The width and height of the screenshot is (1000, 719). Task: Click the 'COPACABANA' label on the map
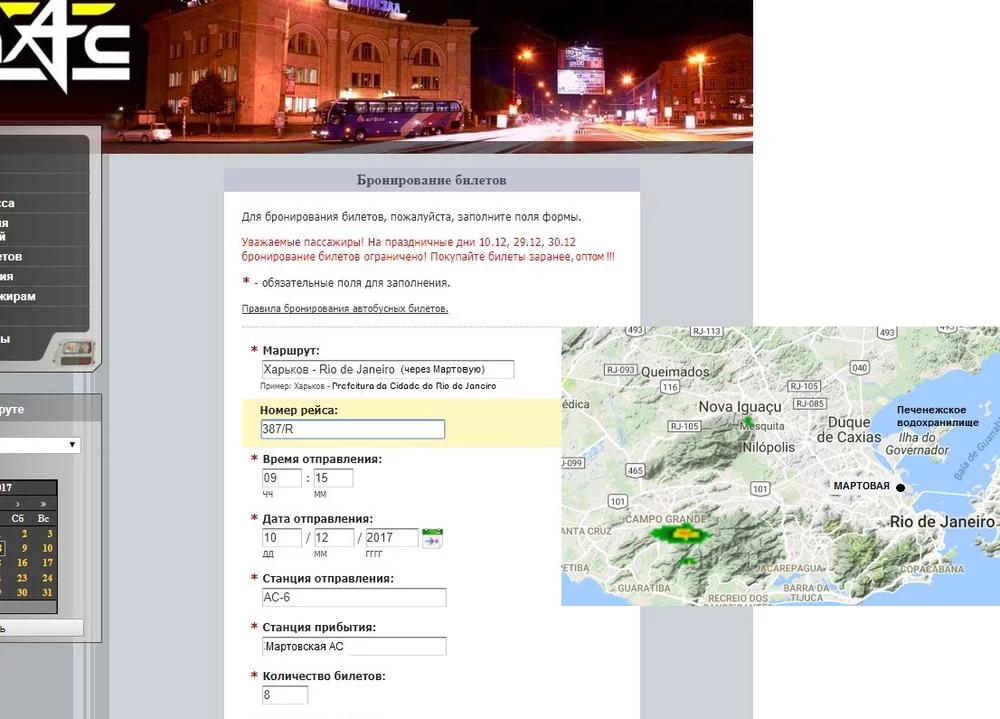tap(932, 569)
